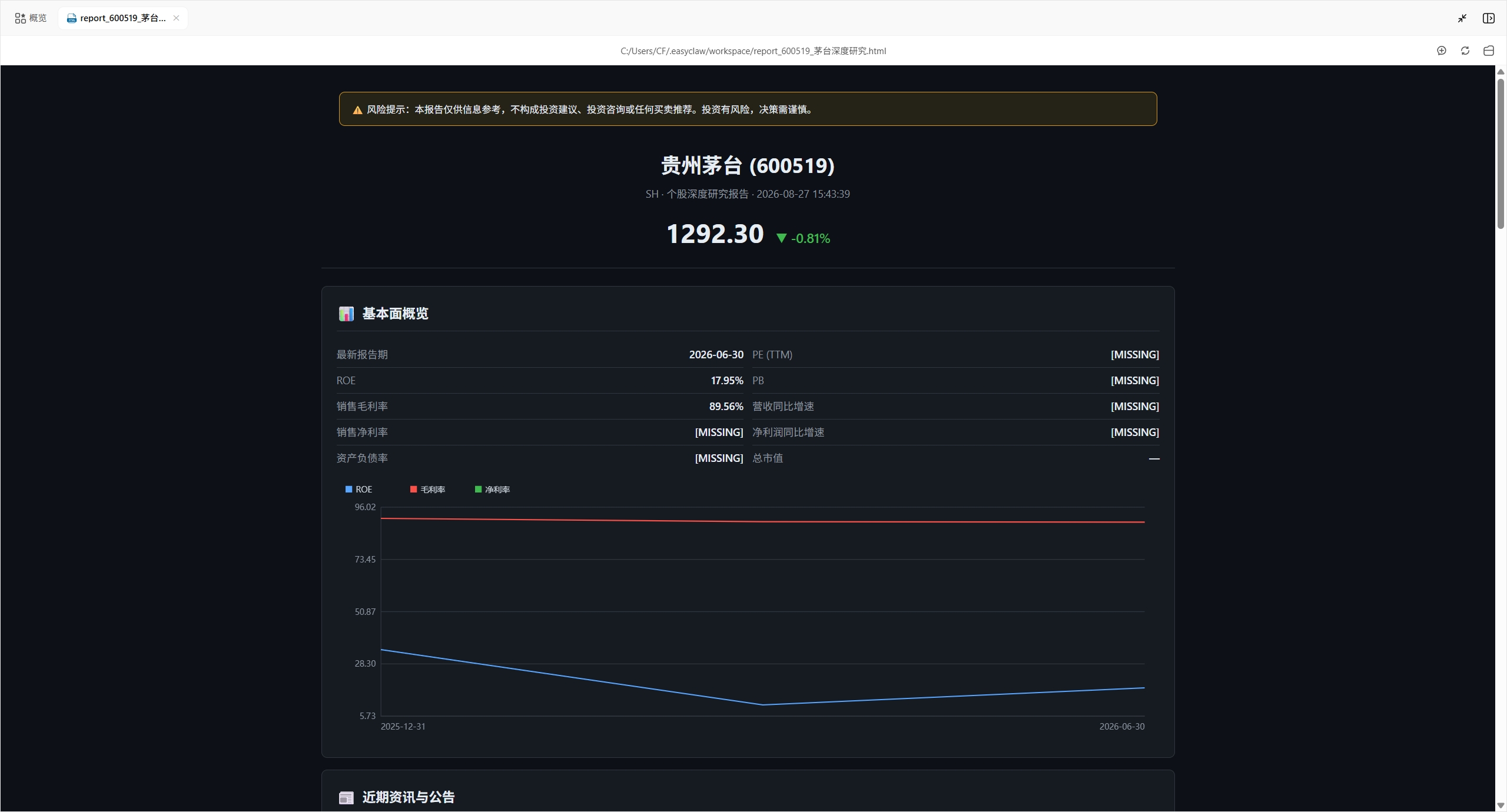1507x812 pixels.
Task: Close the report_600519 tab
Action: tap(176, 18)
